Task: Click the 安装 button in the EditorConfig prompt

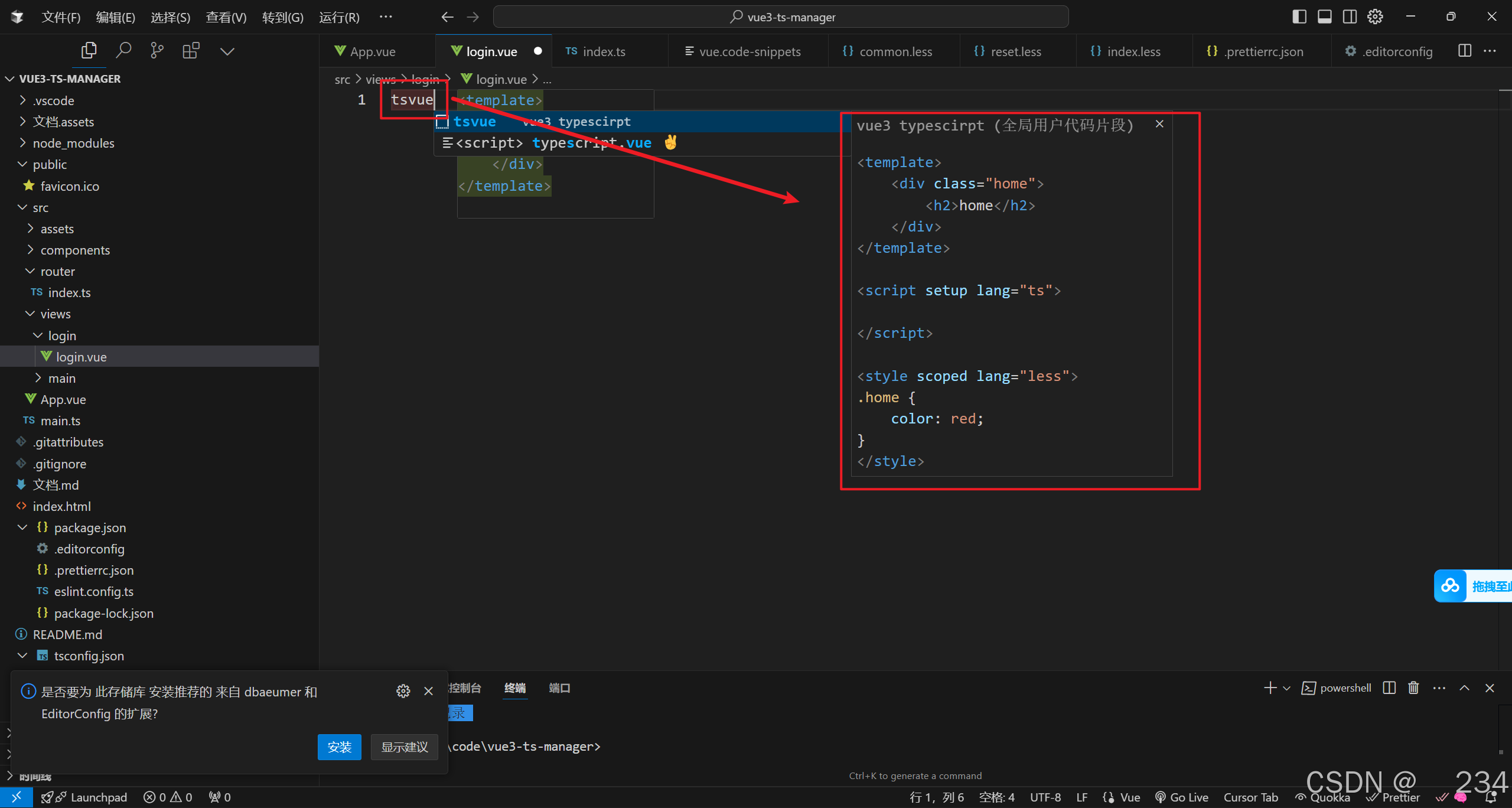Action: pos(339,747)
